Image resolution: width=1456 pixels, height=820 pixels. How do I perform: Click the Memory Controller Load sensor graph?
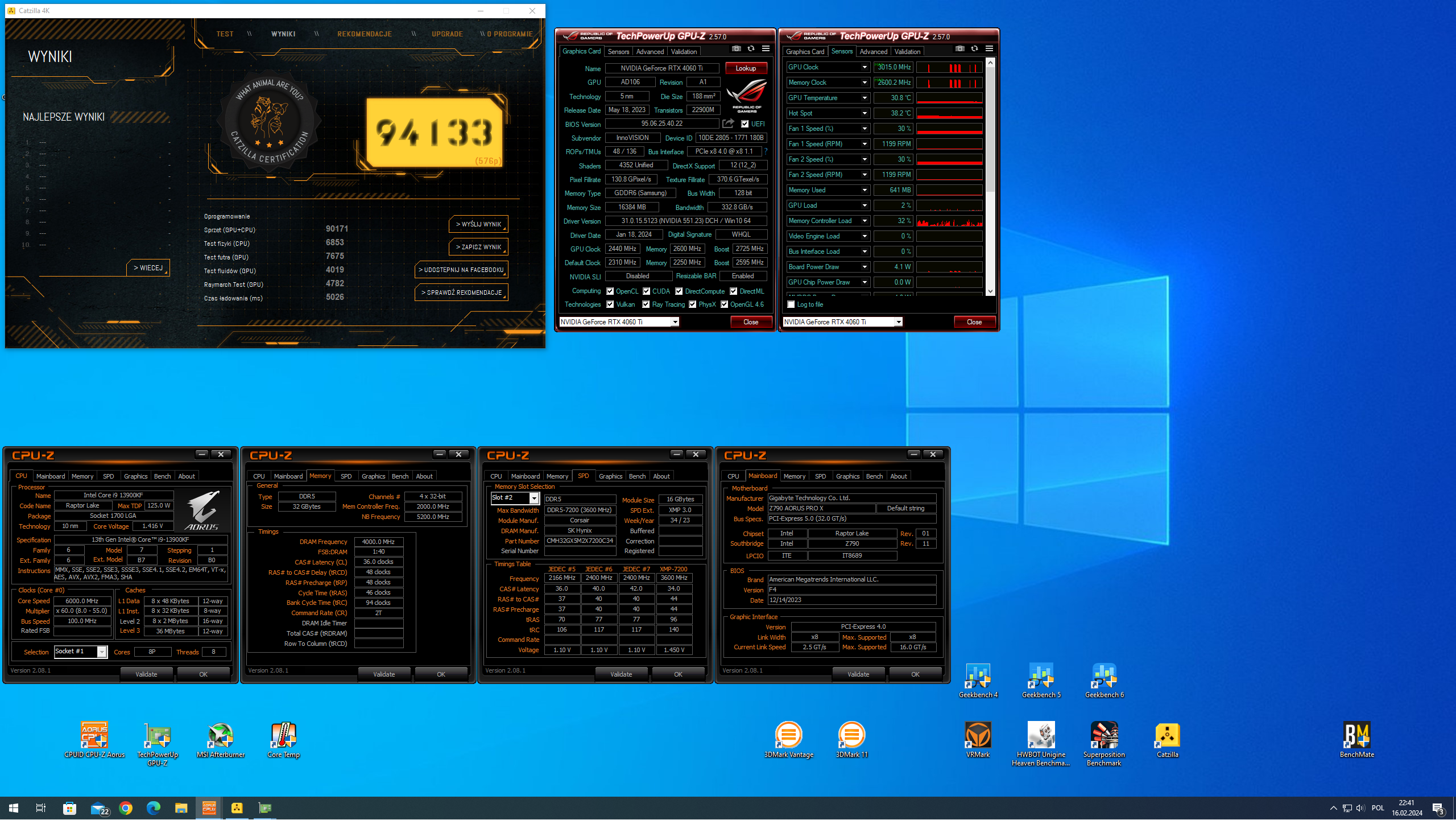point(949,221)
